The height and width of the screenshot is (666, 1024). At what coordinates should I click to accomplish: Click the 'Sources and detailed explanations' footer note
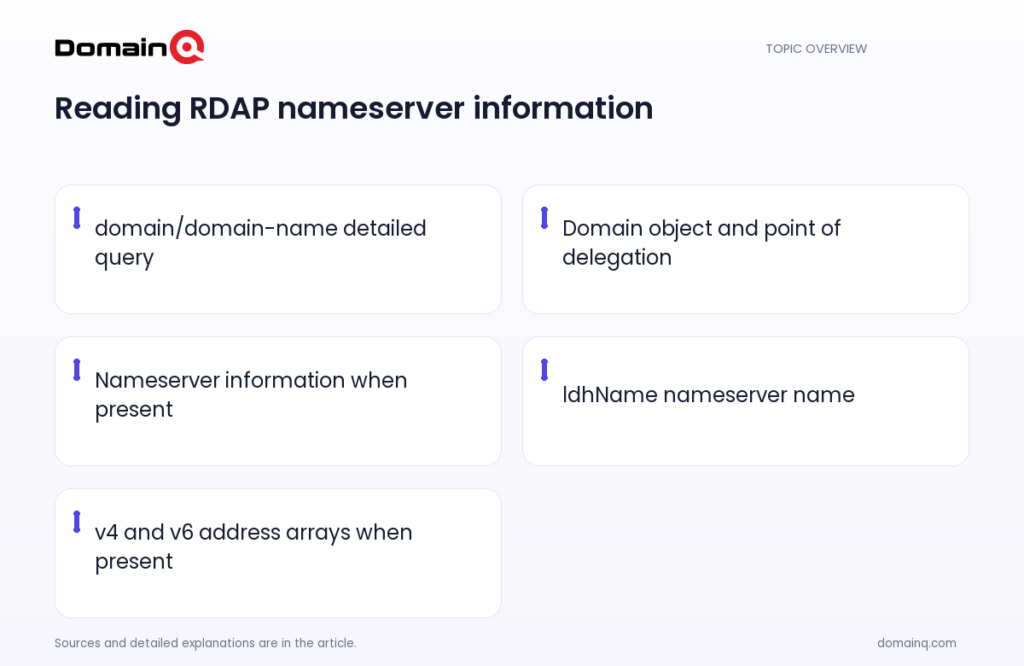click(205, 643)
